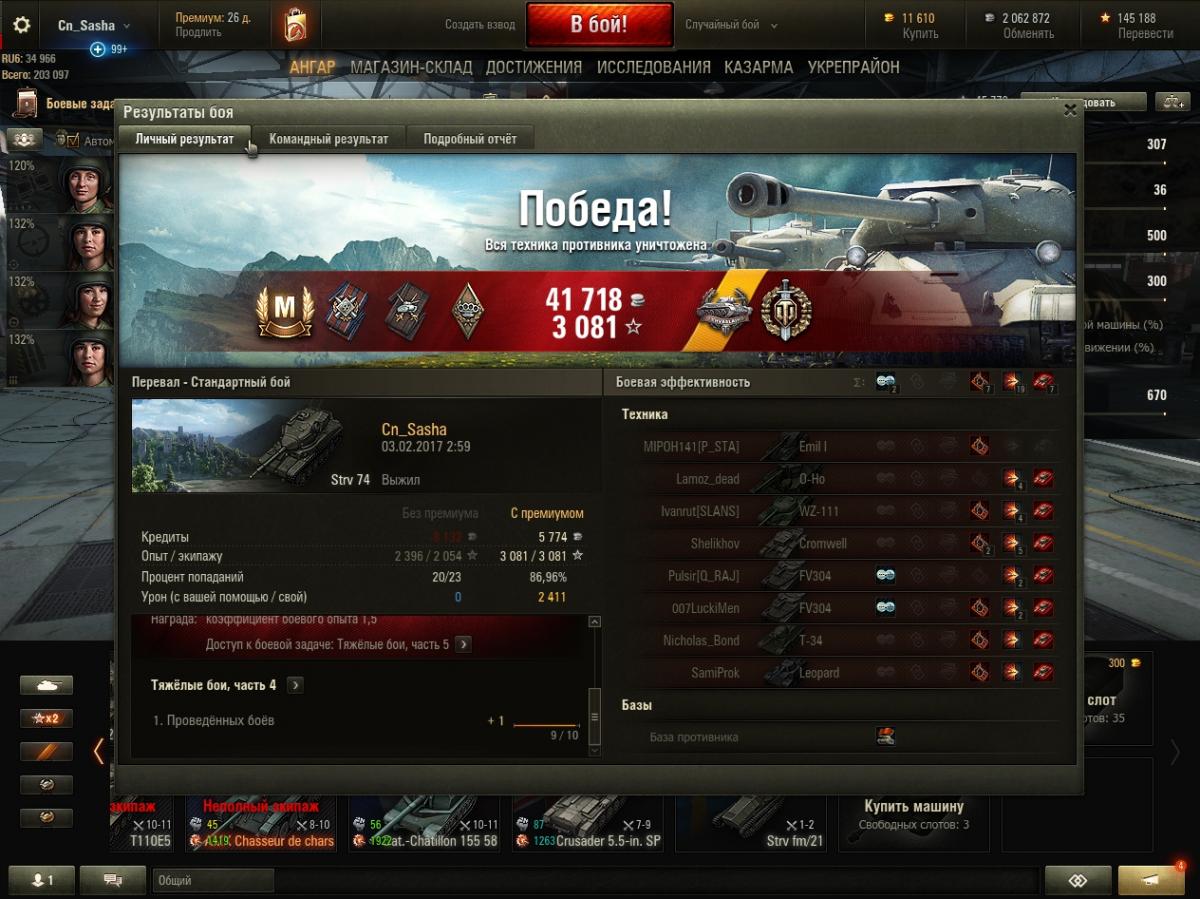Open the settings gear menu
This screenshot has height=899, width=1200.
pos(21,26)
